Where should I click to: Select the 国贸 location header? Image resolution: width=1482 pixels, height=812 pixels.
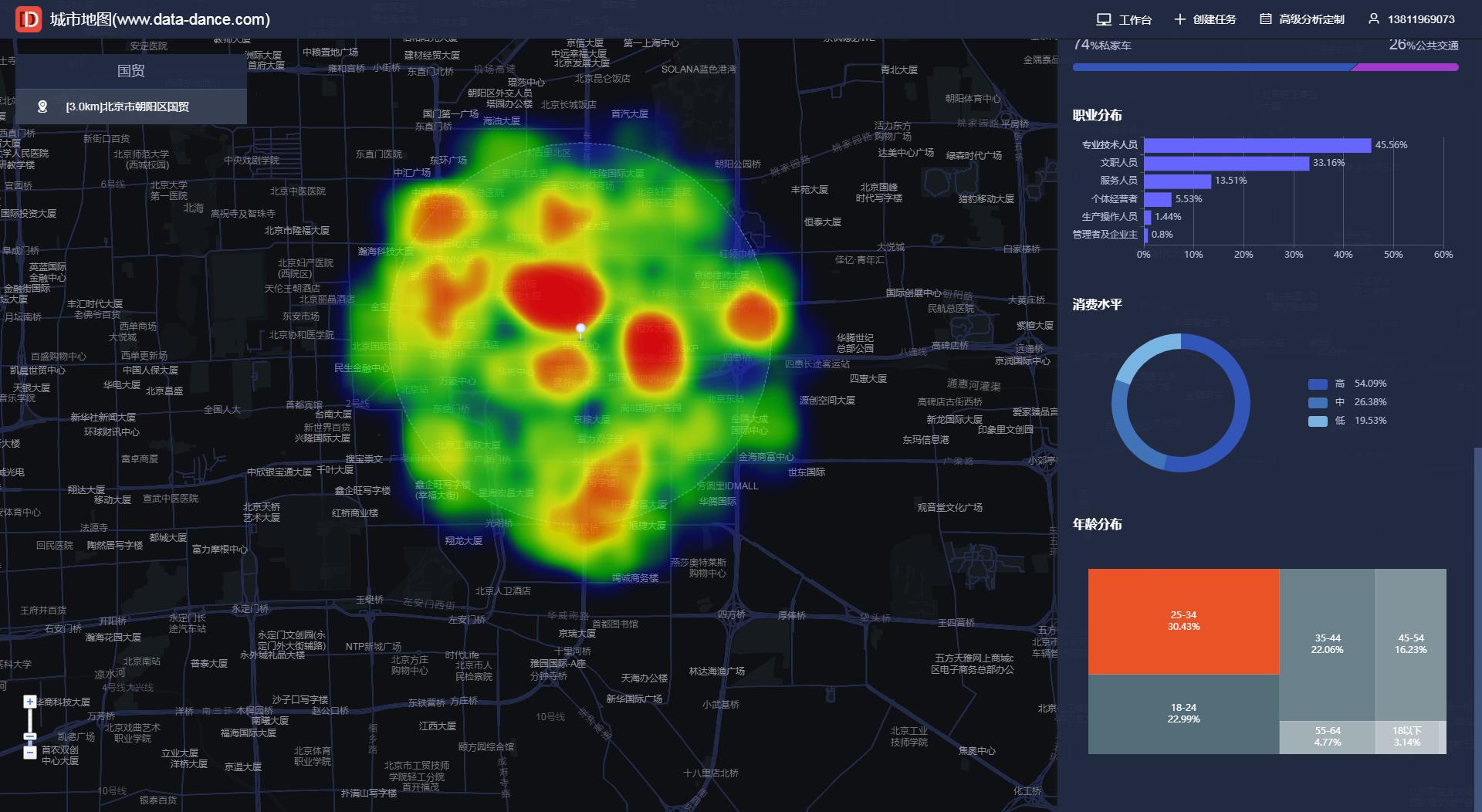[131, 71]
